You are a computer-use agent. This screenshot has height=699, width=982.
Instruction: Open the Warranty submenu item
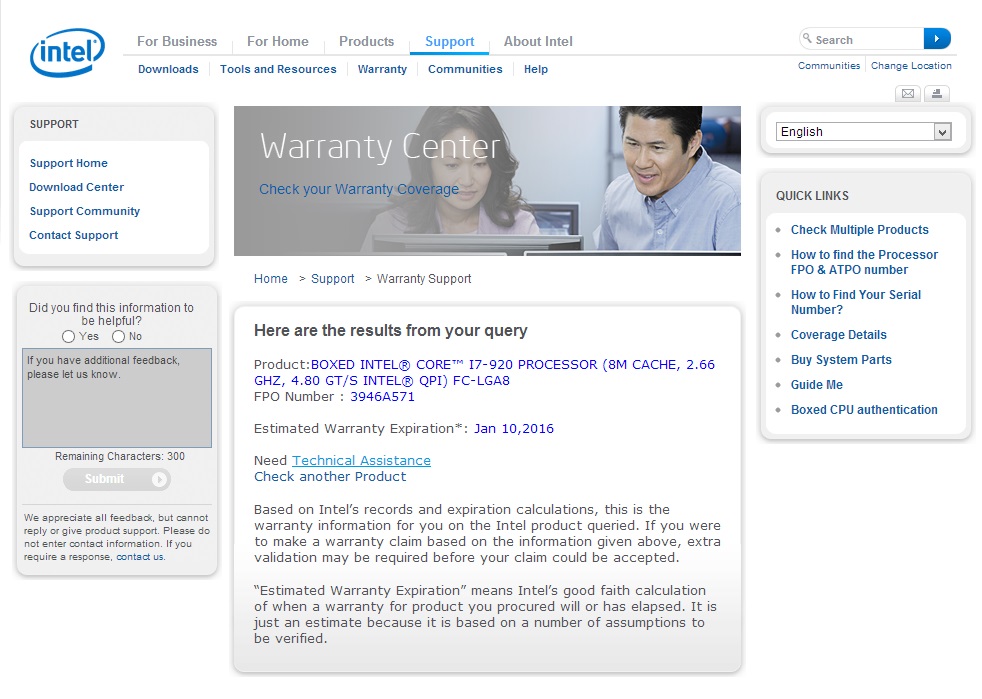382,69
